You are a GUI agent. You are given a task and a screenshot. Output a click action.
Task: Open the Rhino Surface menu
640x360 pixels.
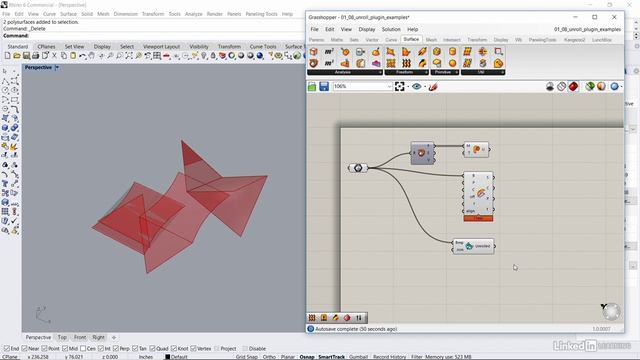68,14
